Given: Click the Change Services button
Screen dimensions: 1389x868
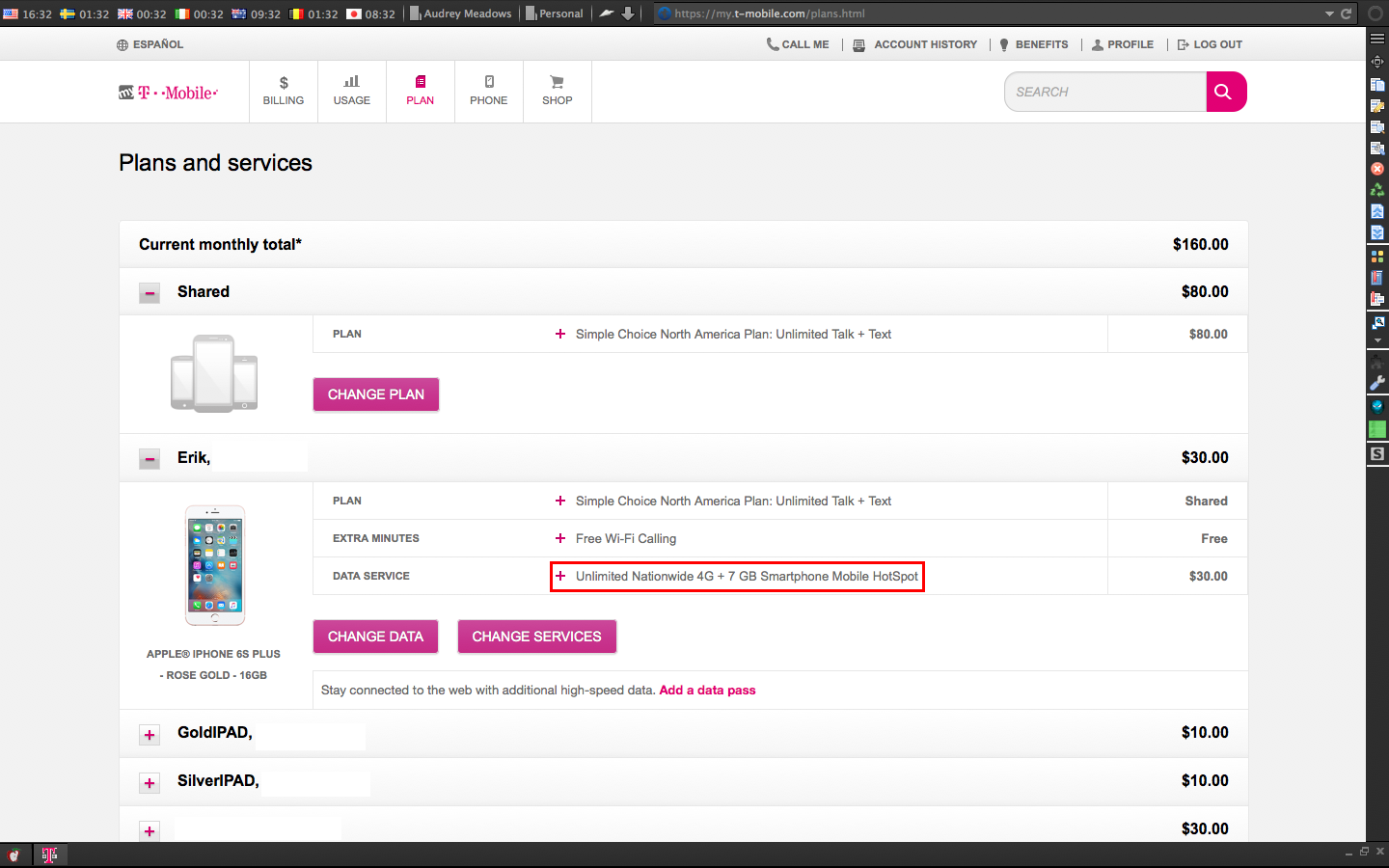Looking at the screenshot, I should [536, 637].
